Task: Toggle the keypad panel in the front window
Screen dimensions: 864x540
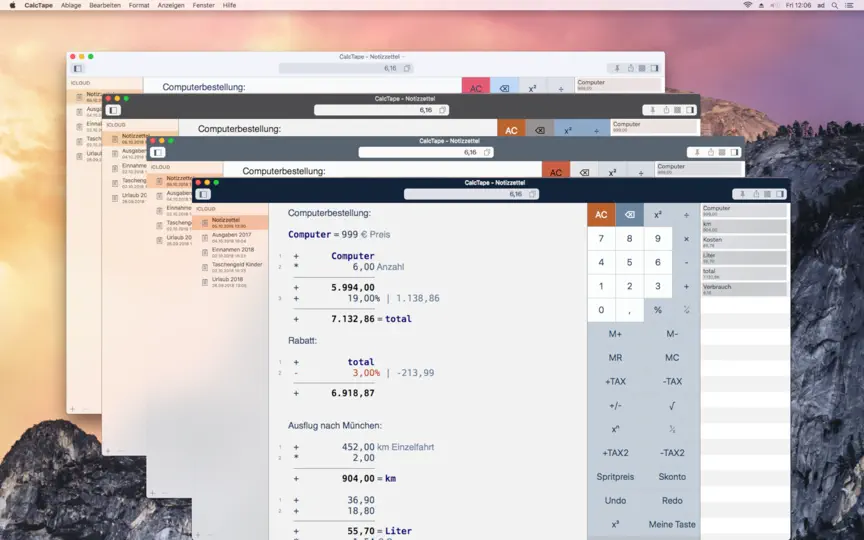Action: click(768, 194)
